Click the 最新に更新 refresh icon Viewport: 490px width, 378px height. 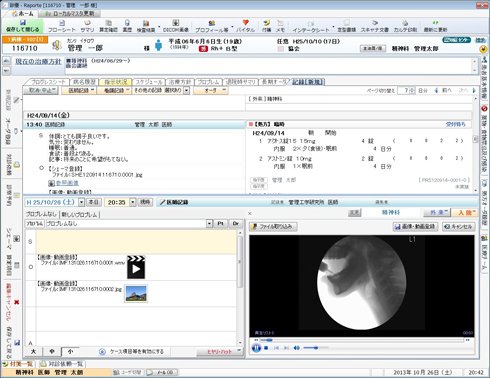[435, 26]
